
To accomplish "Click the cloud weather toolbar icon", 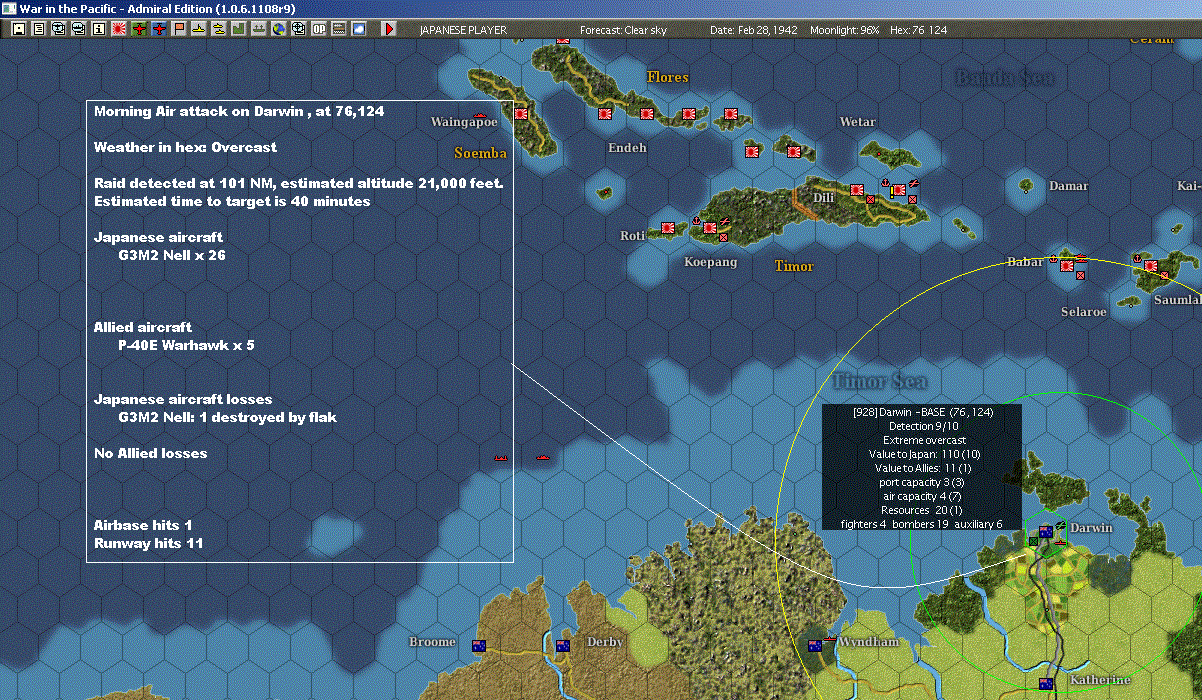I will [x=359, y=29].
